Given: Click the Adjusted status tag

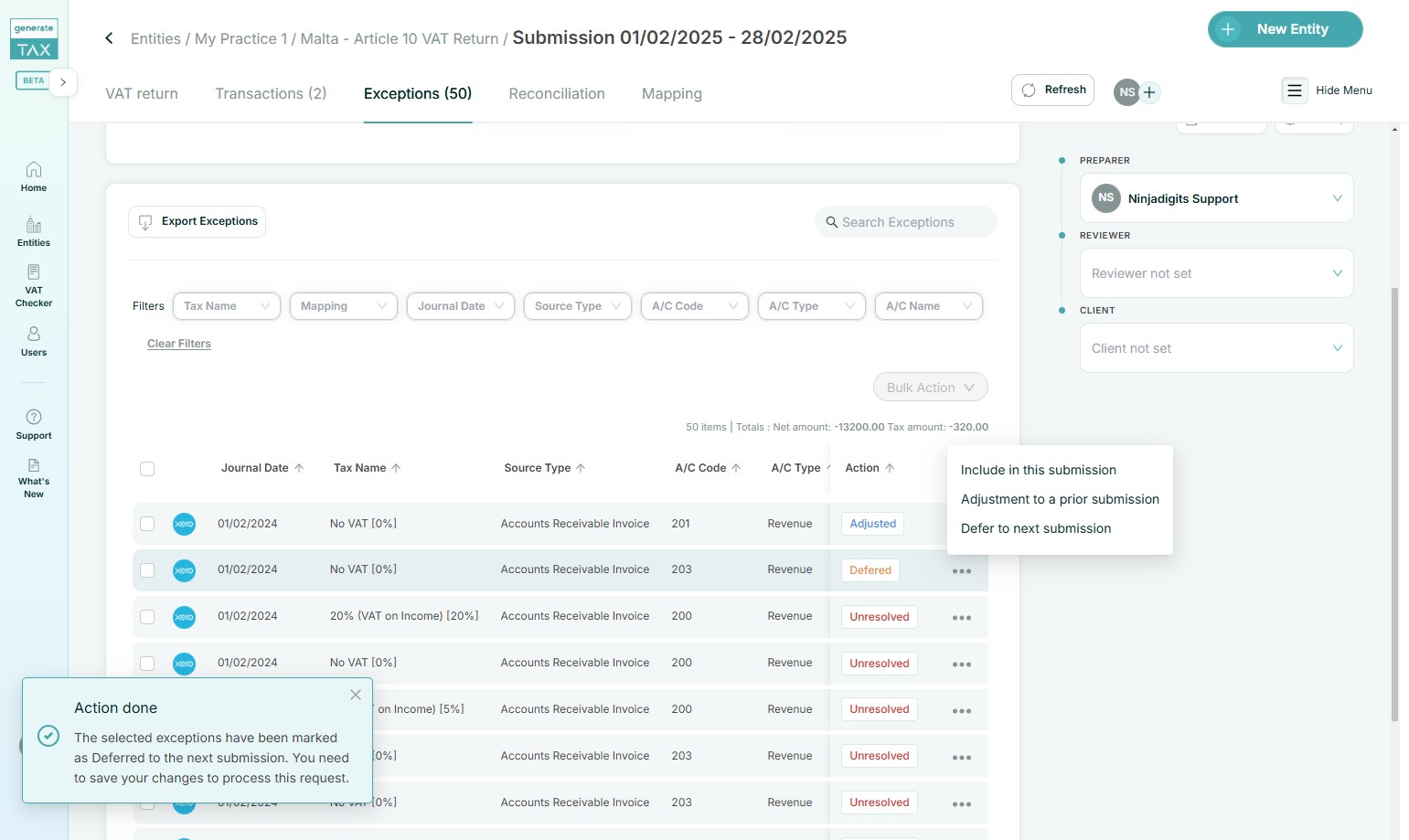Looking at the screenshot, I should (x=873, y=524).
